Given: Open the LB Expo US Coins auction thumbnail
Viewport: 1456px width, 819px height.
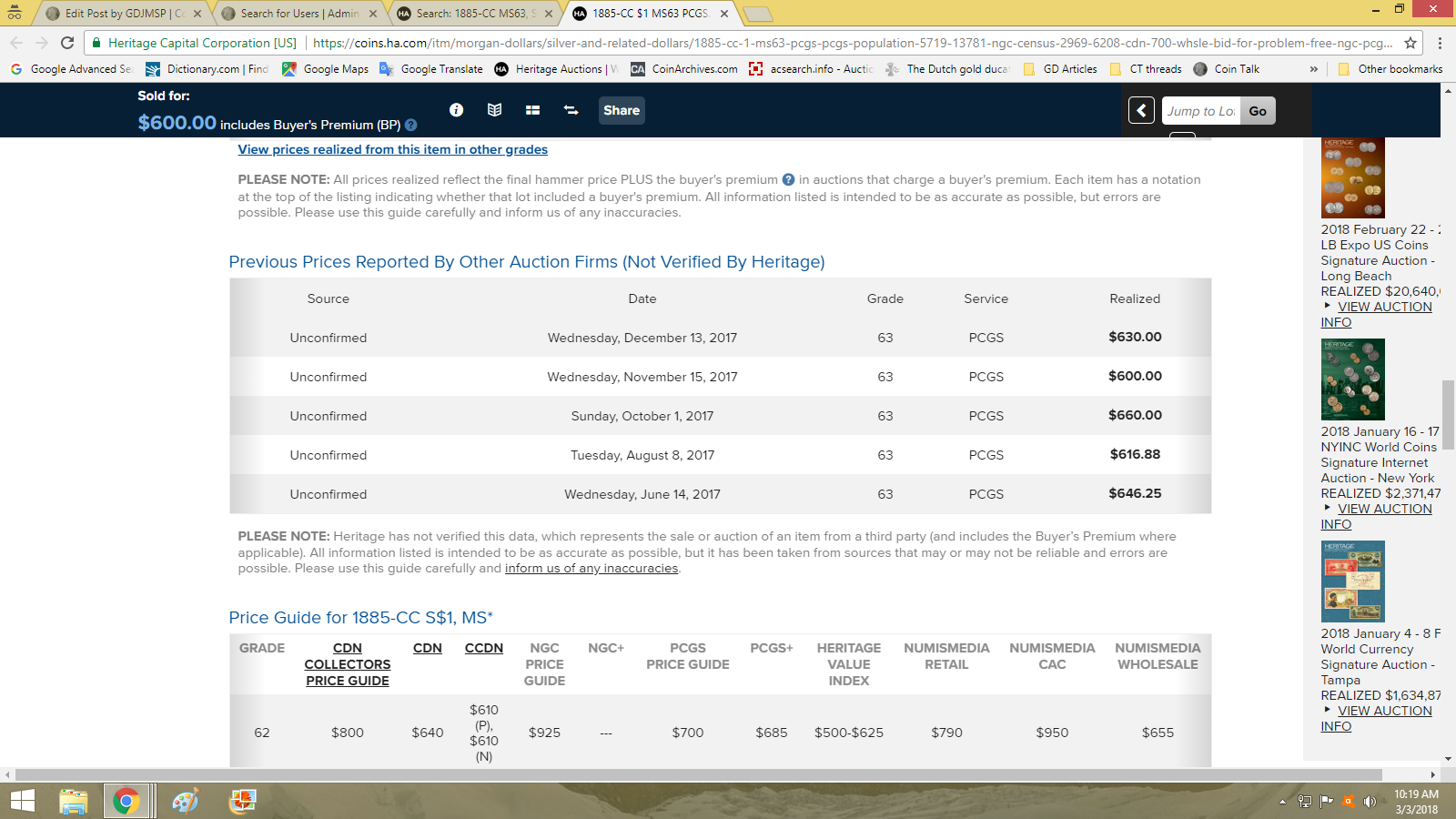Looking at the screenshot, I should [1352, 178].
